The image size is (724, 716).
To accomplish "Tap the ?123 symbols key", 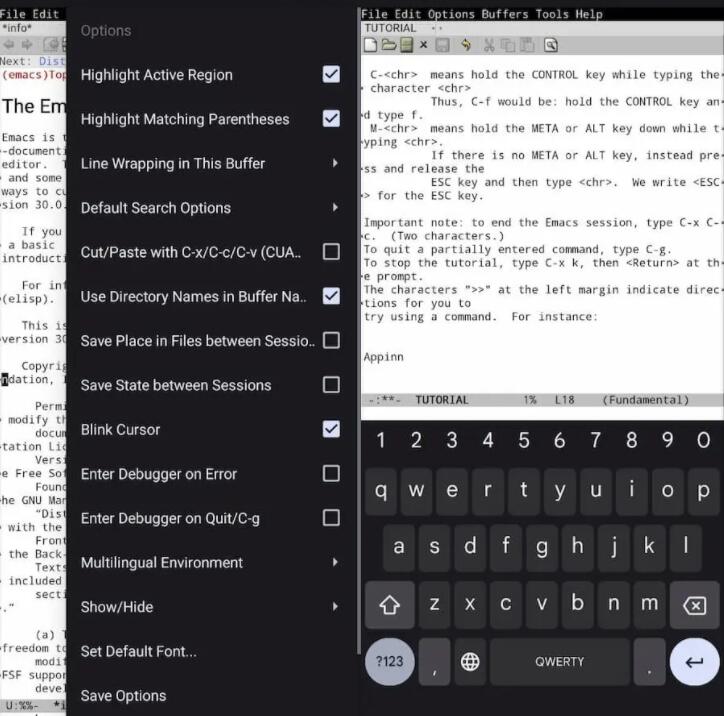I will [x=389, y=662].
